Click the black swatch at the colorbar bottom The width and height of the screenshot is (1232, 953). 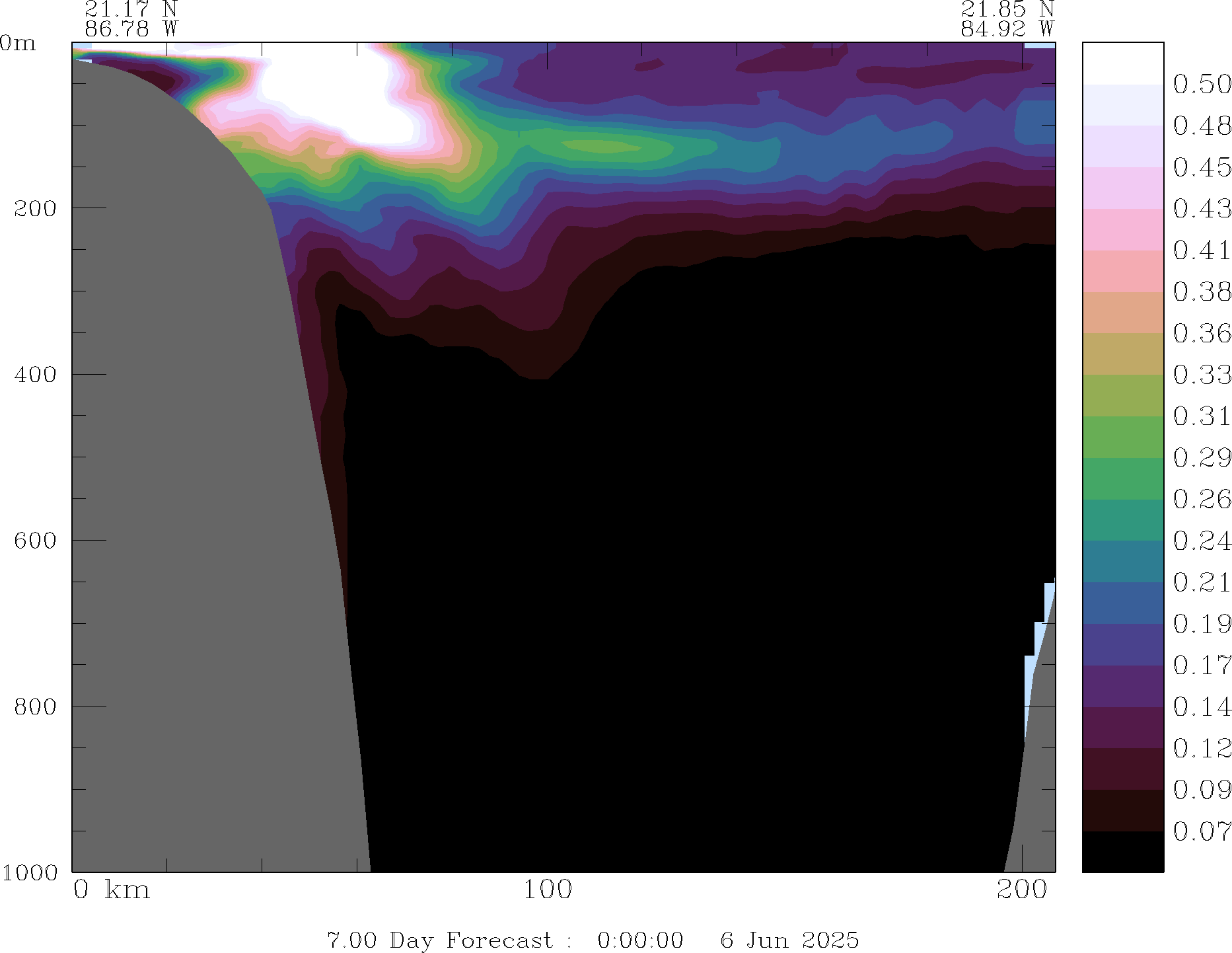1122,852
